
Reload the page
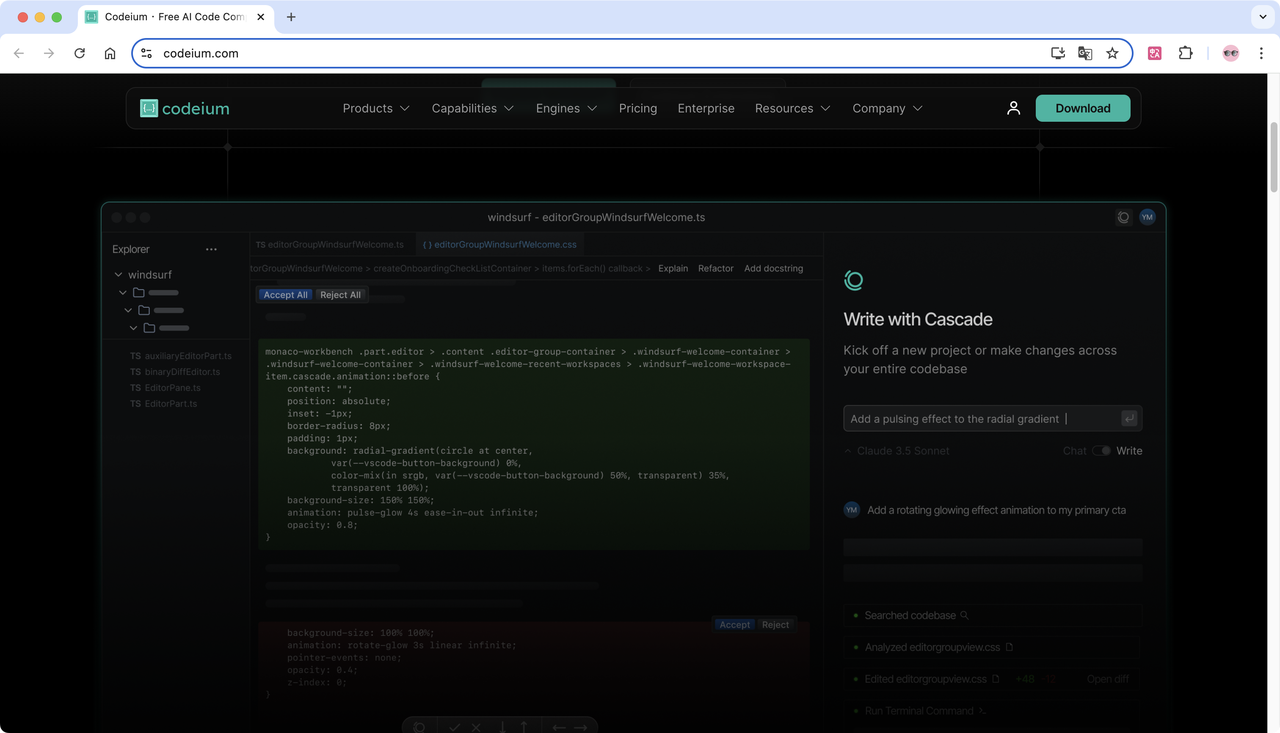80,53
